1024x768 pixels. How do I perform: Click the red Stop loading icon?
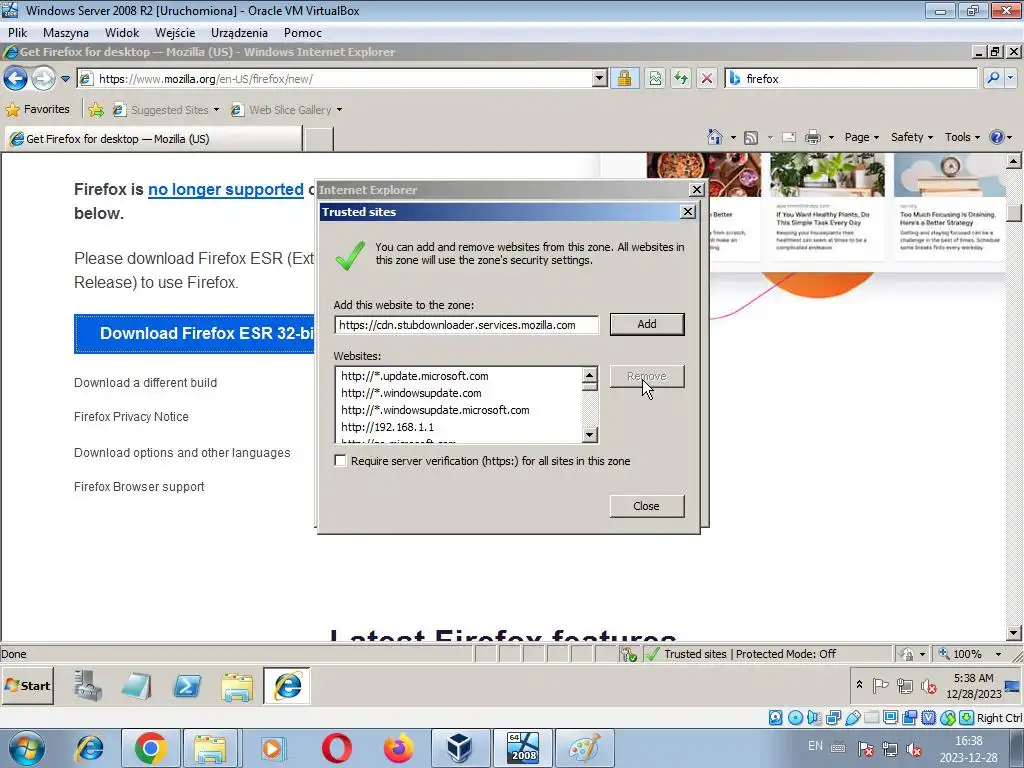pos(707,78)
